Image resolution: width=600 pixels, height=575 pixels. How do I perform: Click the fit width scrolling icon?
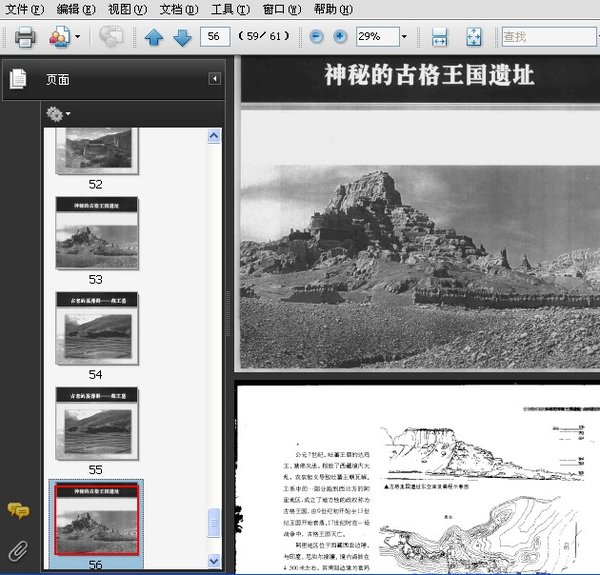coord(439,38)
